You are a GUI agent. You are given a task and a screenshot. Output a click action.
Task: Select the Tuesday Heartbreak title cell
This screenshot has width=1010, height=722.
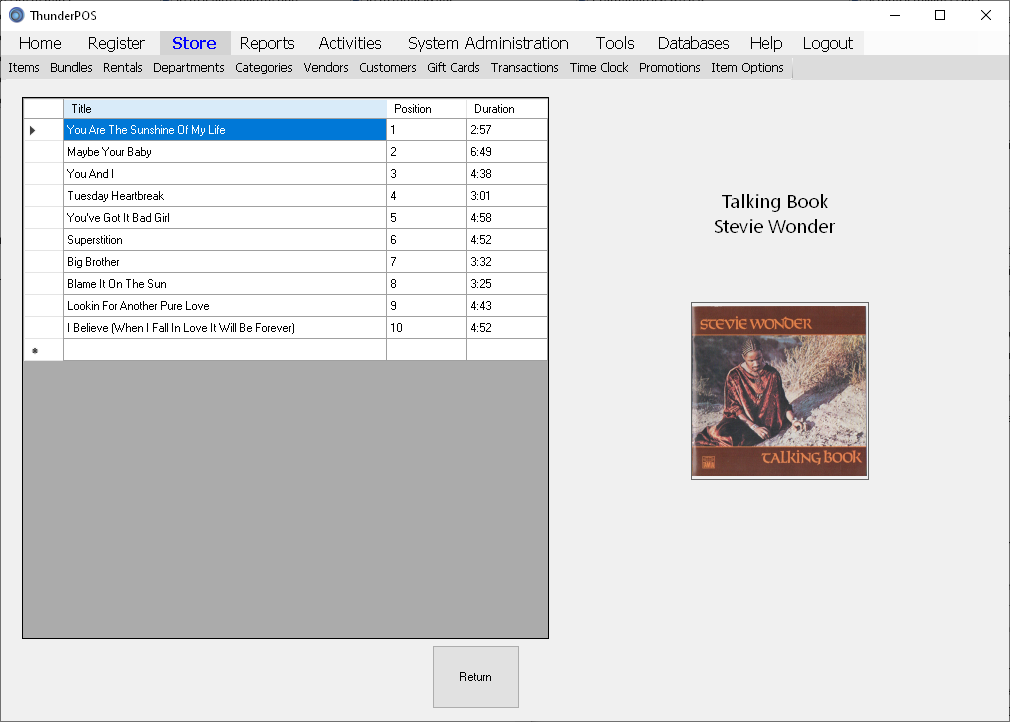pos(225,196)
